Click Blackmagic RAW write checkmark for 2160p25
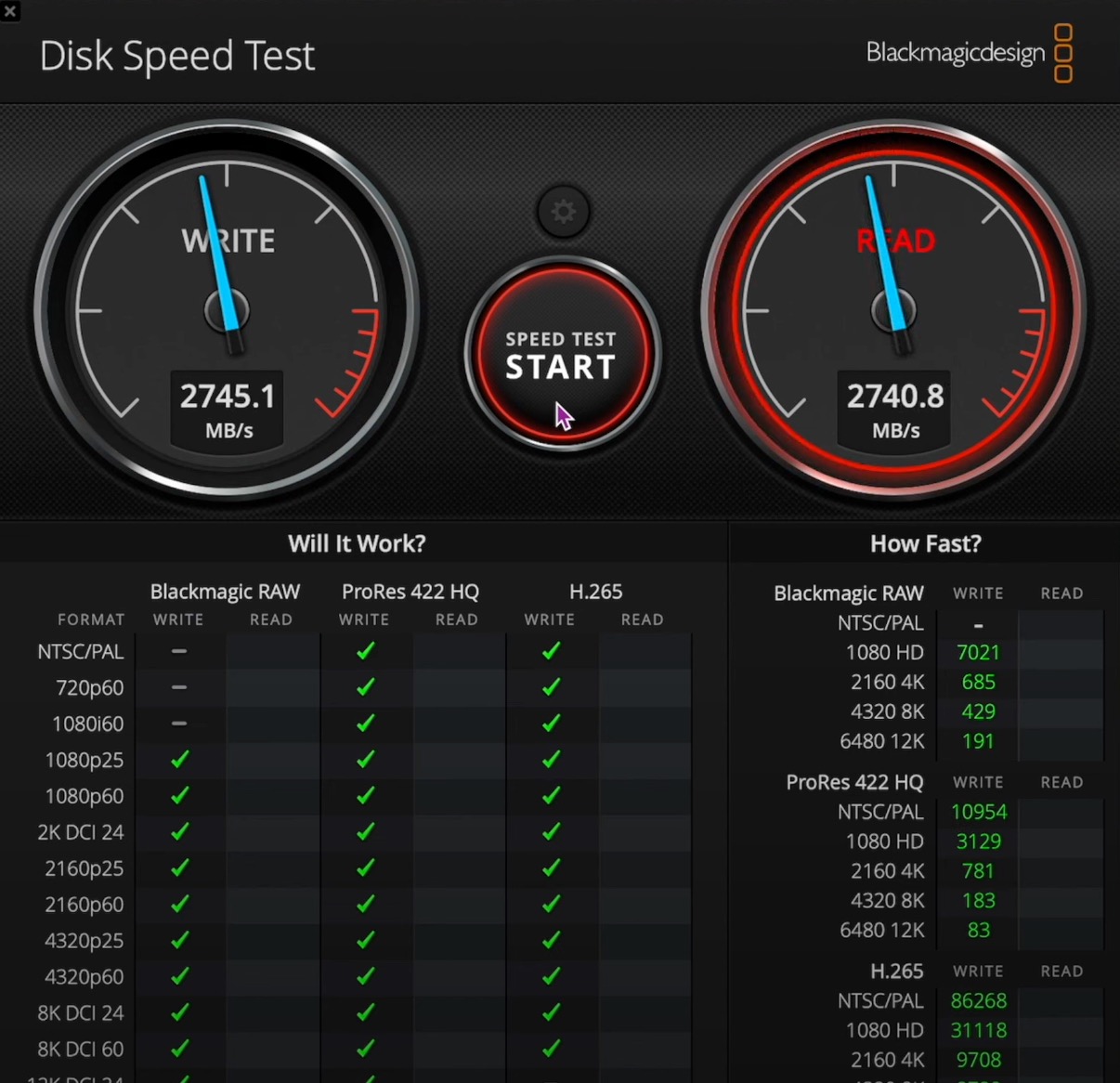Image resolution: width=1120 pixels, height=1083 pixels. point(180,868)
